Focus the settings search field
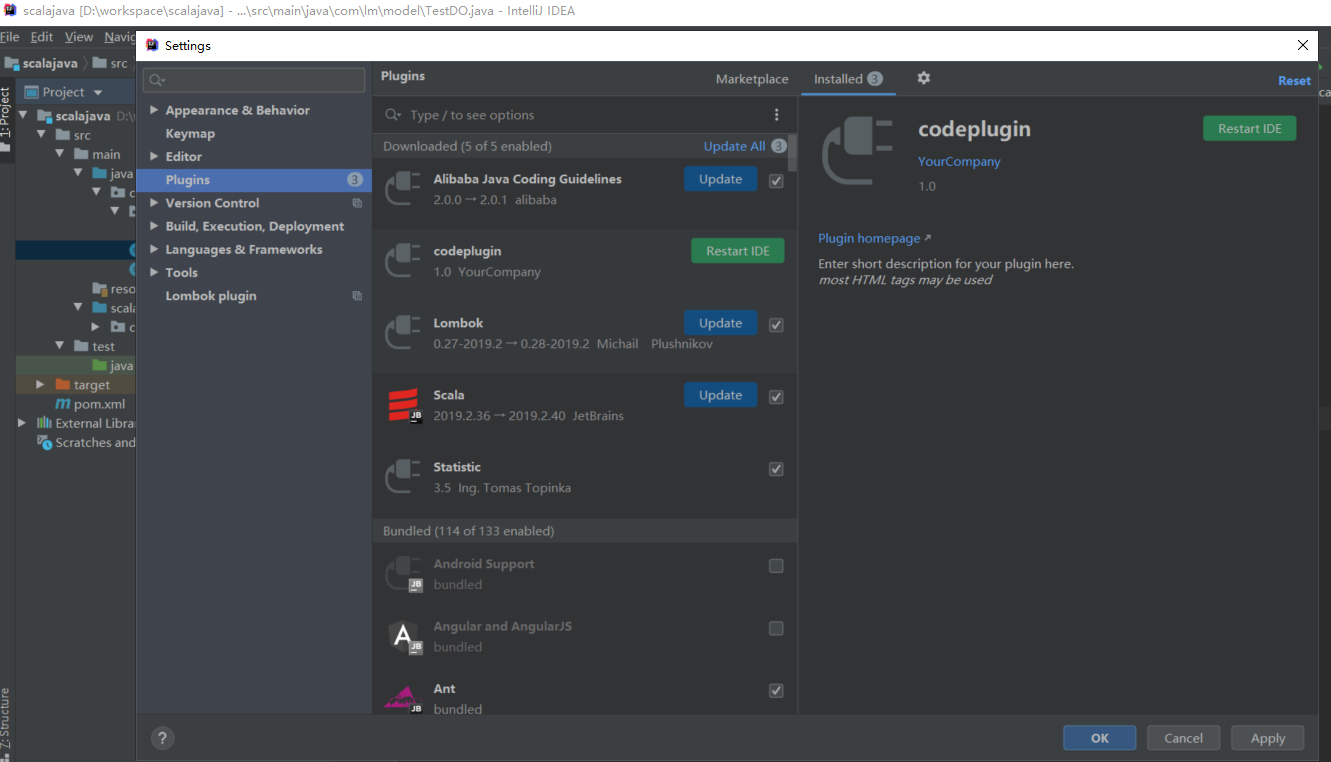The height and width of the screenshot is (762, 1331). [x=254, y=80]
